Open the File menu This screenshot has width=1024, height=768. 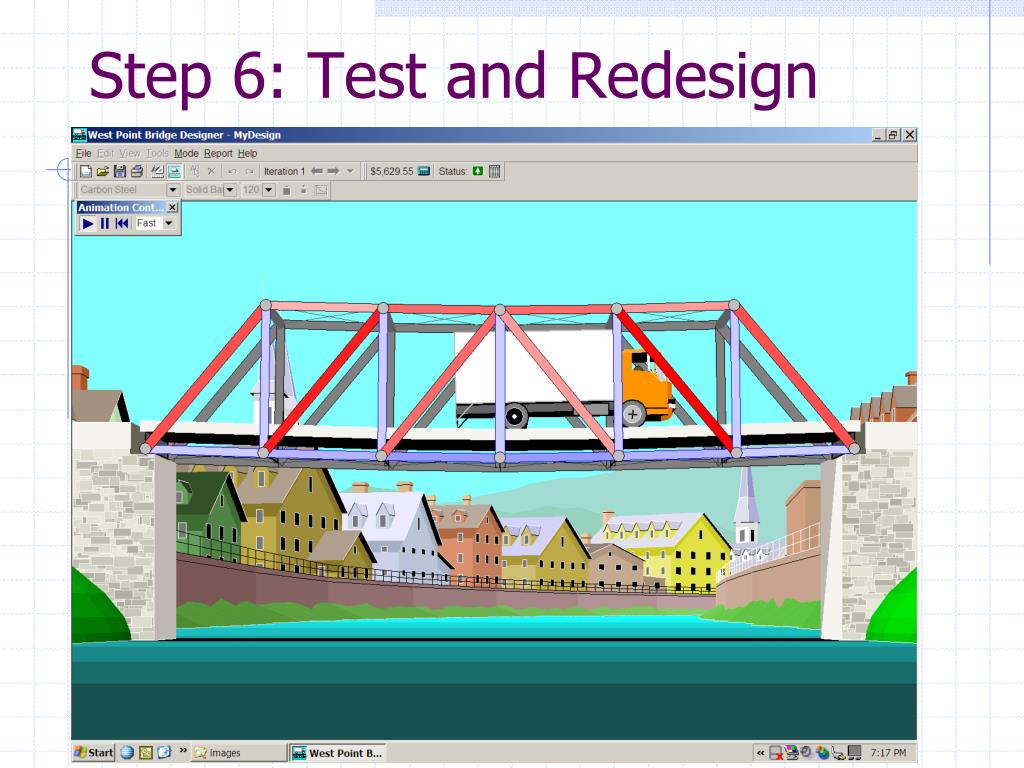coord(84,153)
